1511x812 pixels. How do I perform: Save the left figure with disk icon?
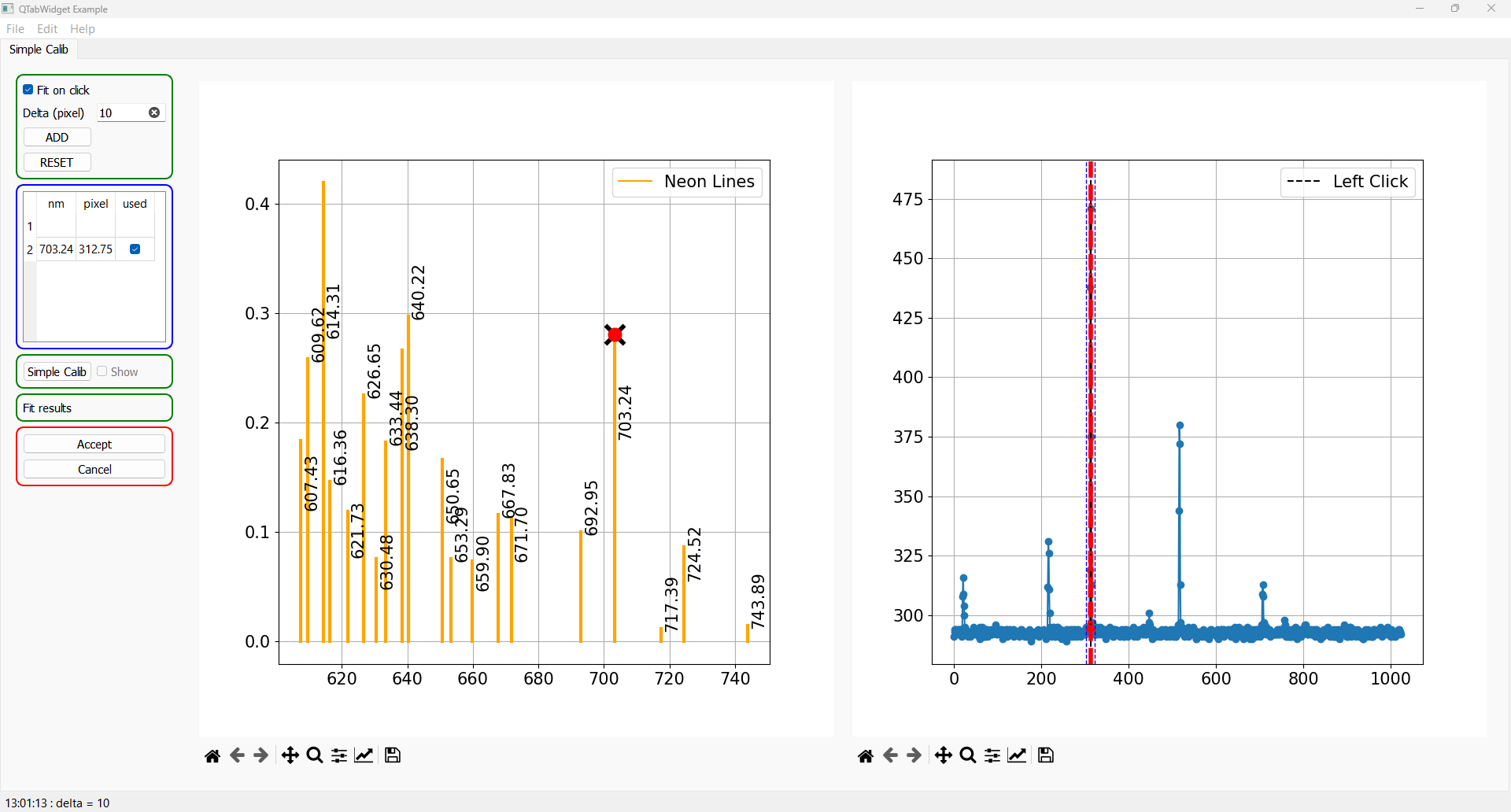click(x=393, y=755)
